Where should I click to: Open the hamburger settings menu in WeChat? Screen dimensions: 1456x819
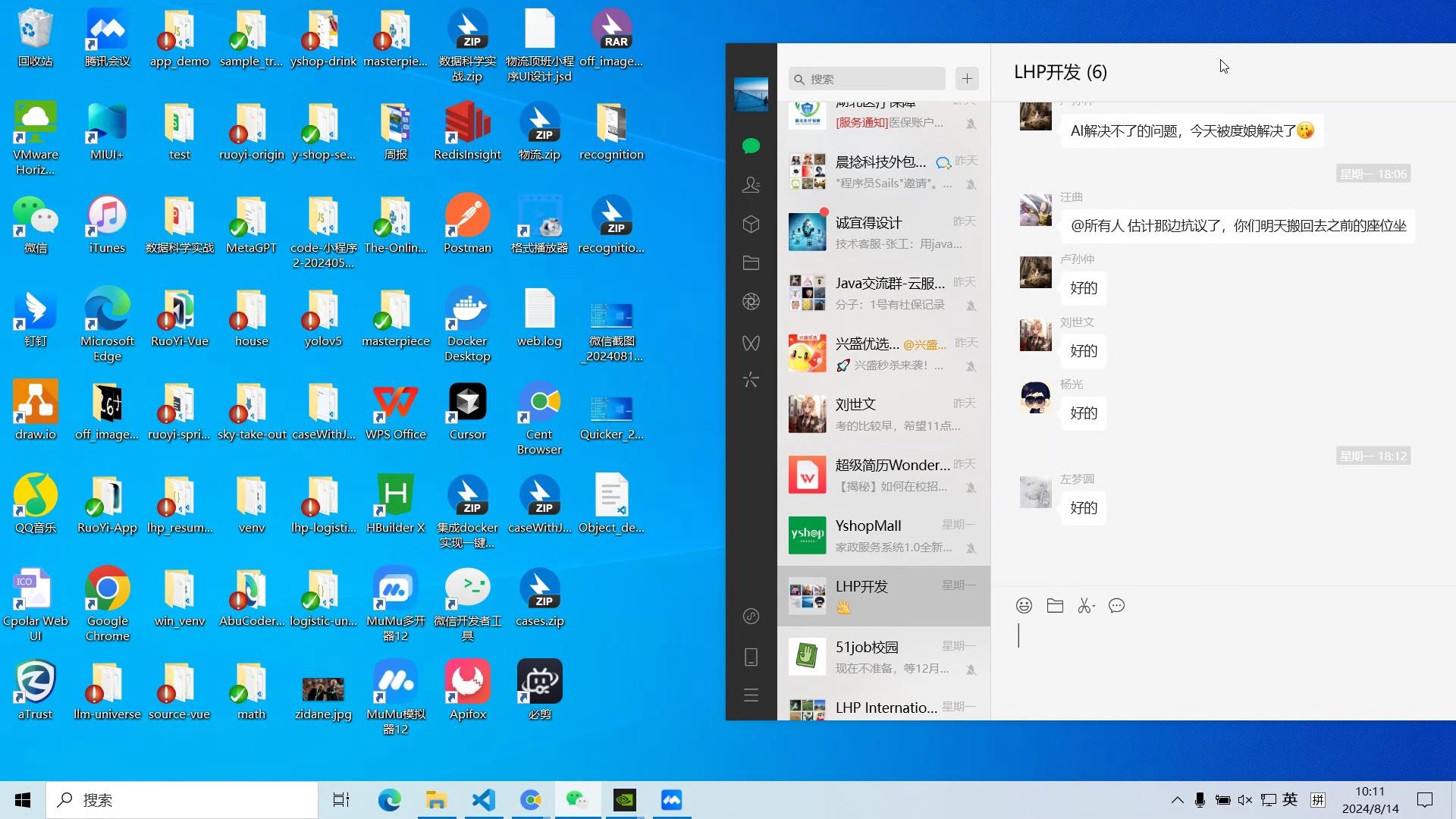coord(751,695)
